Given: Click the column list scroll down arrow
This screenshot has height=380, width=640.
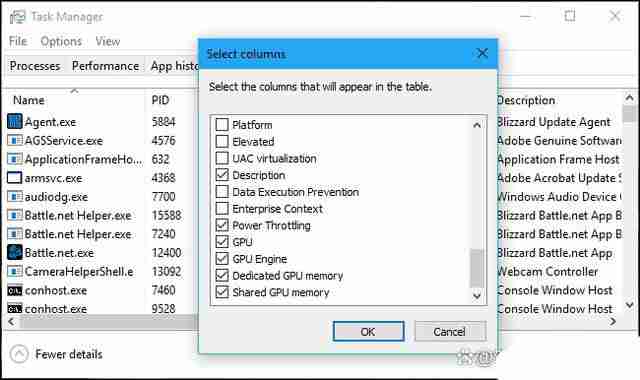Looking at the screenshot, I should click(x=476, y=296).
